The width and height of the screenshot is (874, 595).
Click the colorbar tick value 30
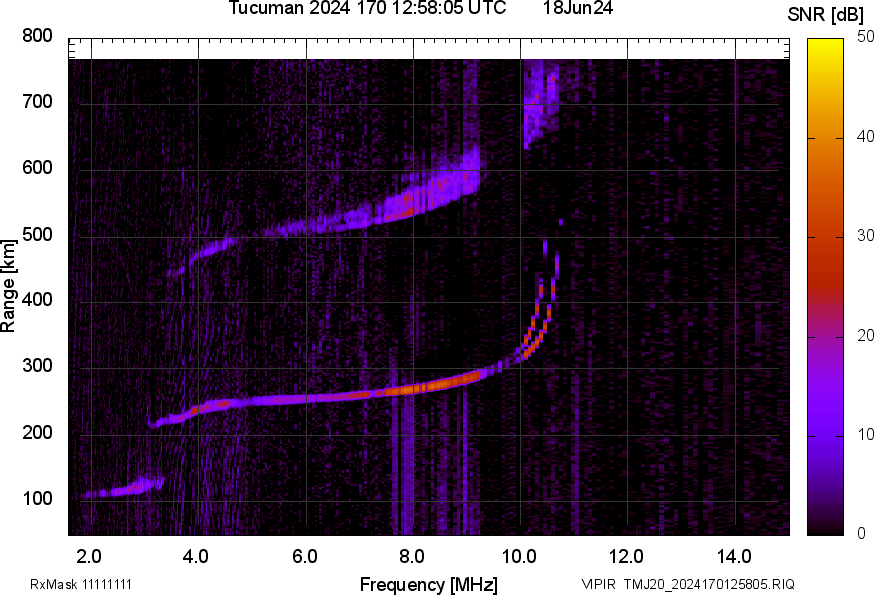point(865,235)
